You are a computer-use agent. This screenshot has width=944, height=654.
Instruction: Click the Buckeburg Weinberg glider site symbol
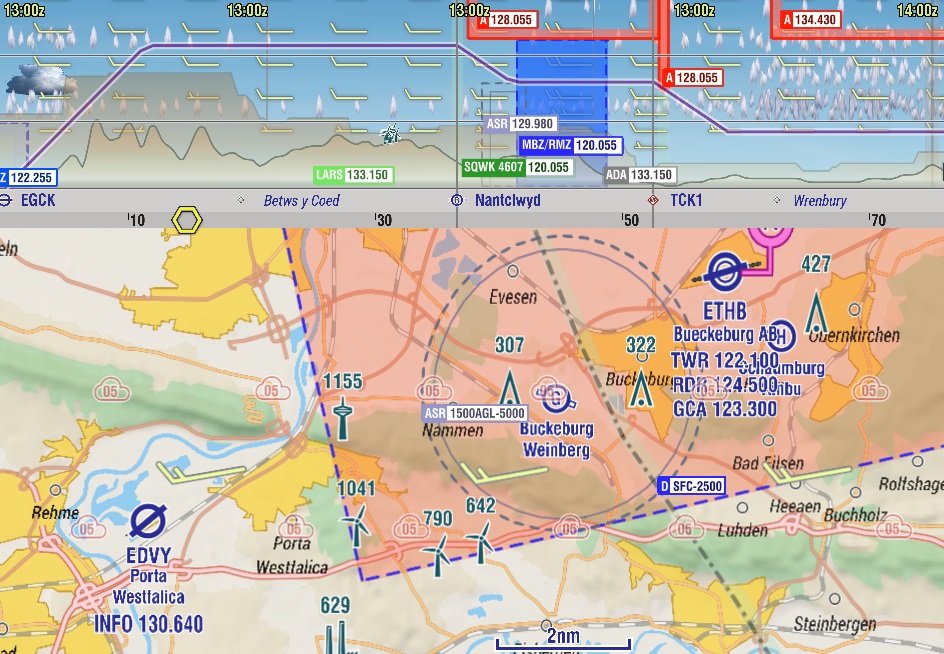pyautogui.click(x=557, y=398)
